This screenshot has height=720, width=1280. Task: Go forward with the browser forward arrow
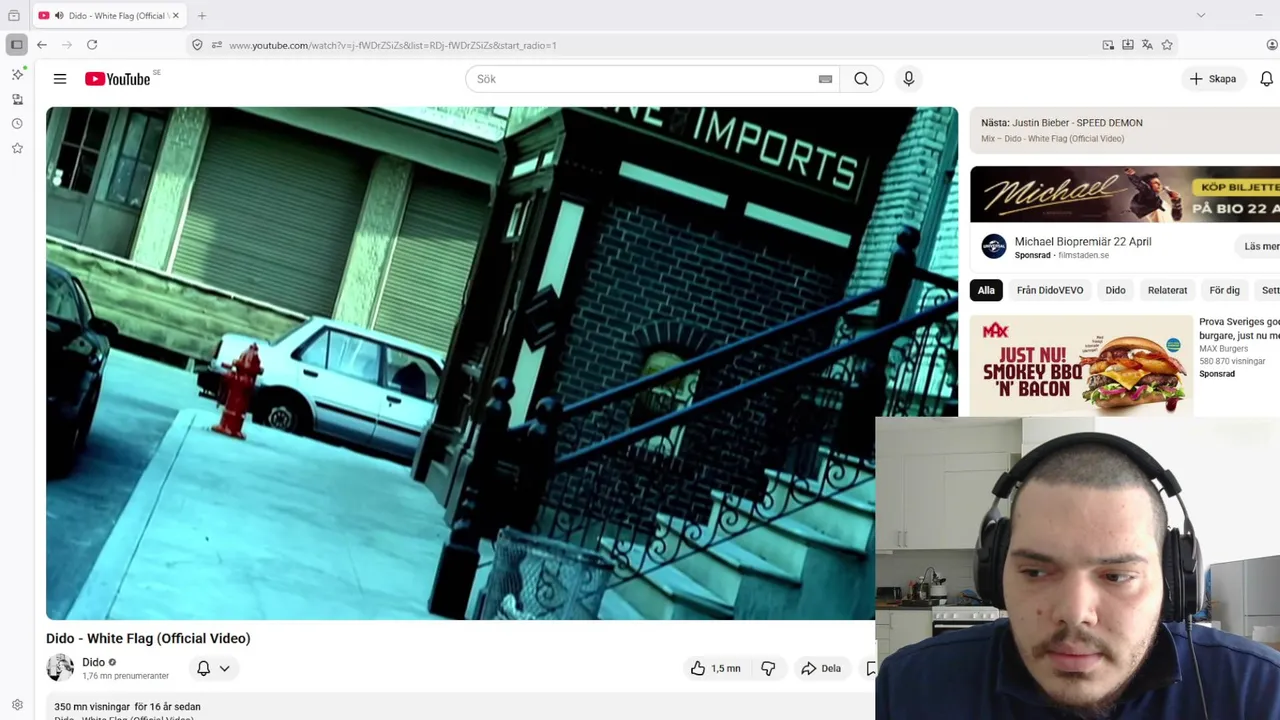click(x=66, y=45)
